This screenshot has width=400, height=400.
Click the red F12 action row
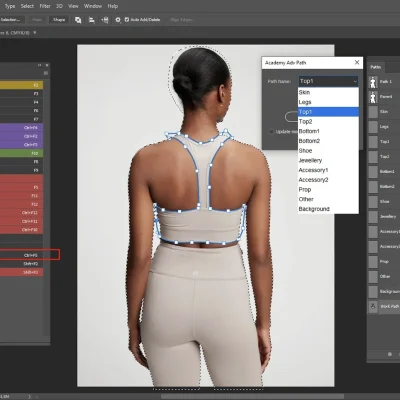point(21,204)
